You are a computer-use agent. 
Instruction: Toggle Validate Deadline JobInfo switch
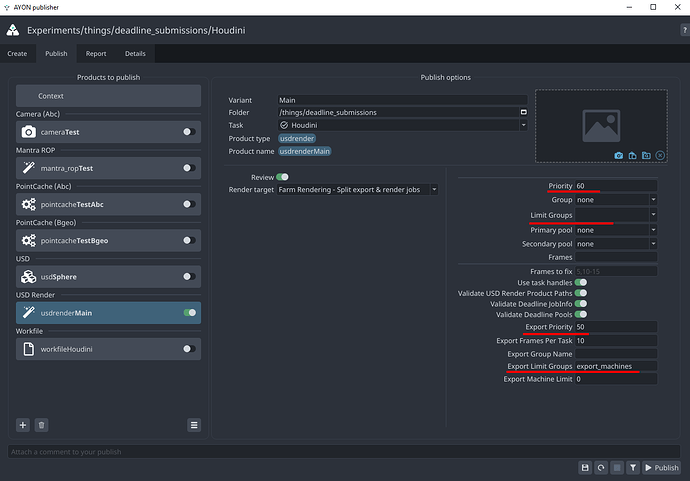pyautogui.click(x=581, y=303)
